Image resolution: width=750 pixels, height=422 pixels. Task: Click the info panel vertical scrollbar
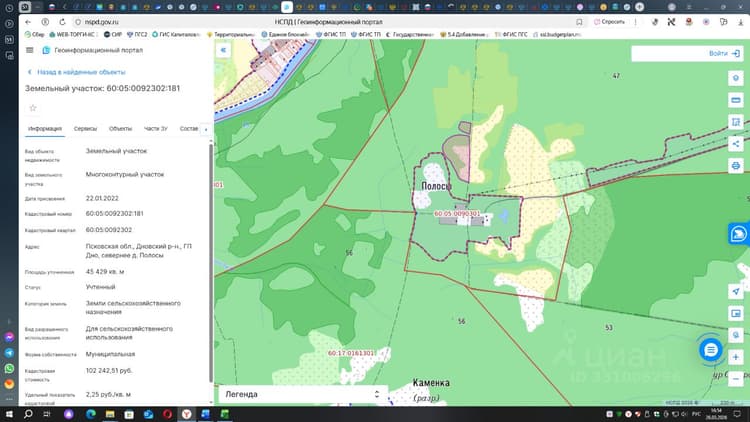211,262
